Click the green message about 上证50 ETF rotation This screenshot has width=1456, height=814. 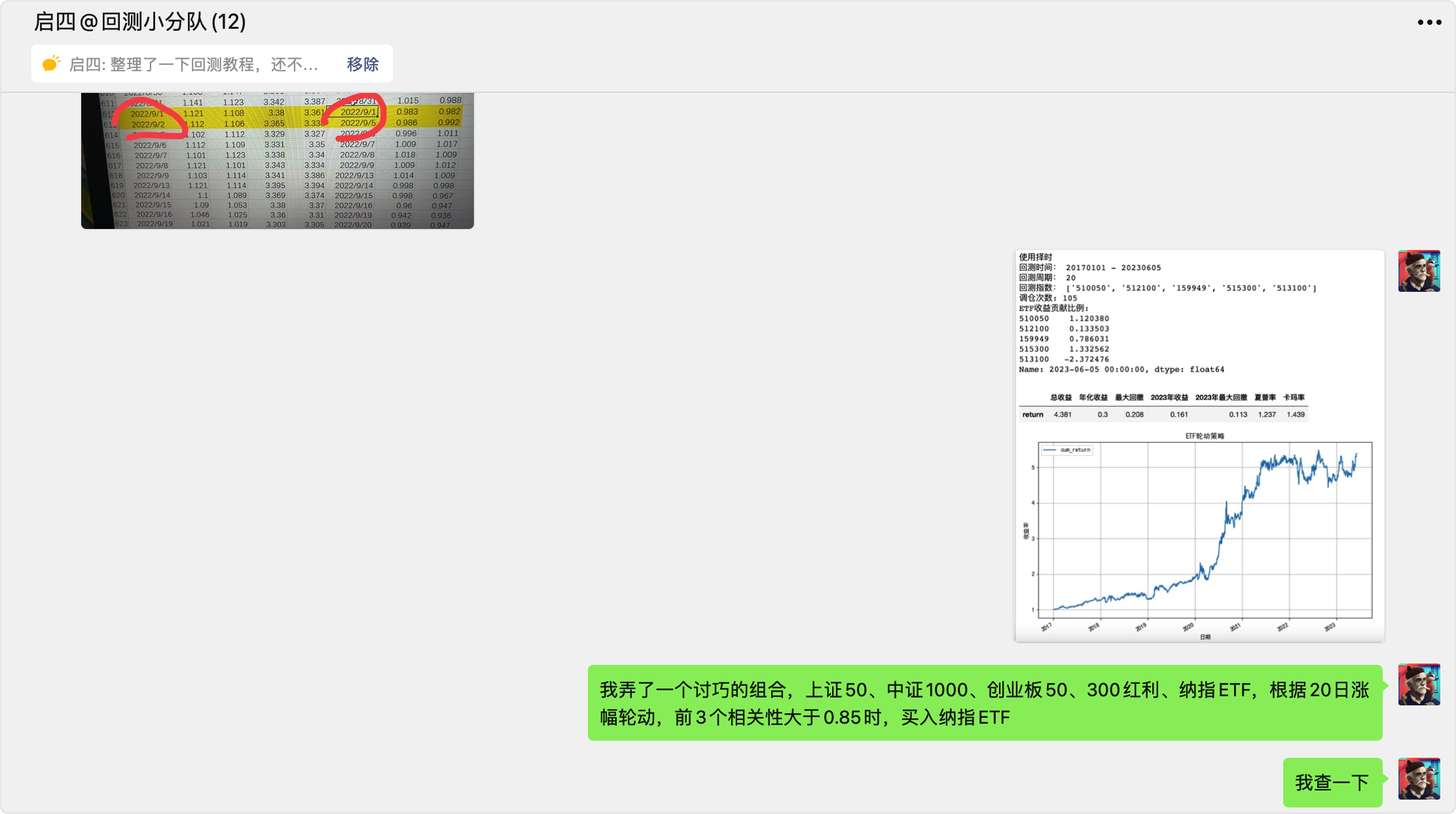pyautogui.click(x=984, y=703)
